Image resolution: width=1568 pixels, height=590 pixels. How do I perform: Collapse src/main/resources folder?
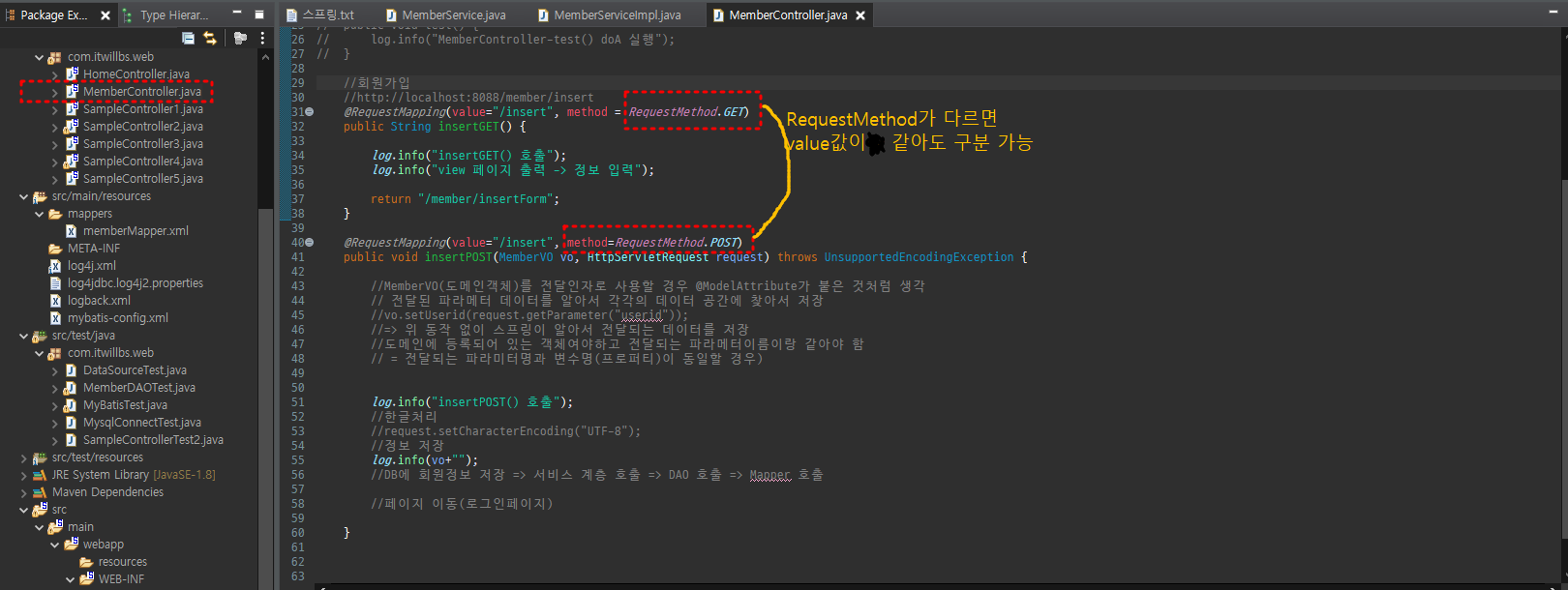point(24,196)
